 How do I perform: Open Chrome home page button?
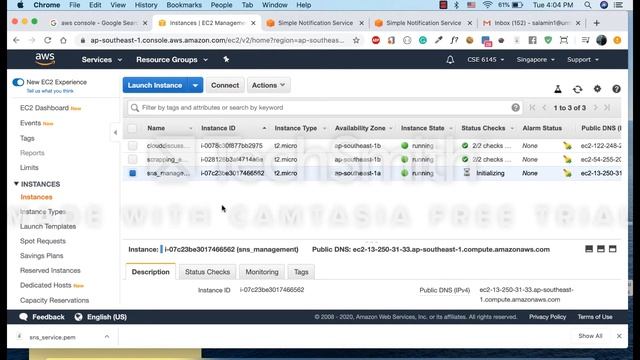click(63, 40)
